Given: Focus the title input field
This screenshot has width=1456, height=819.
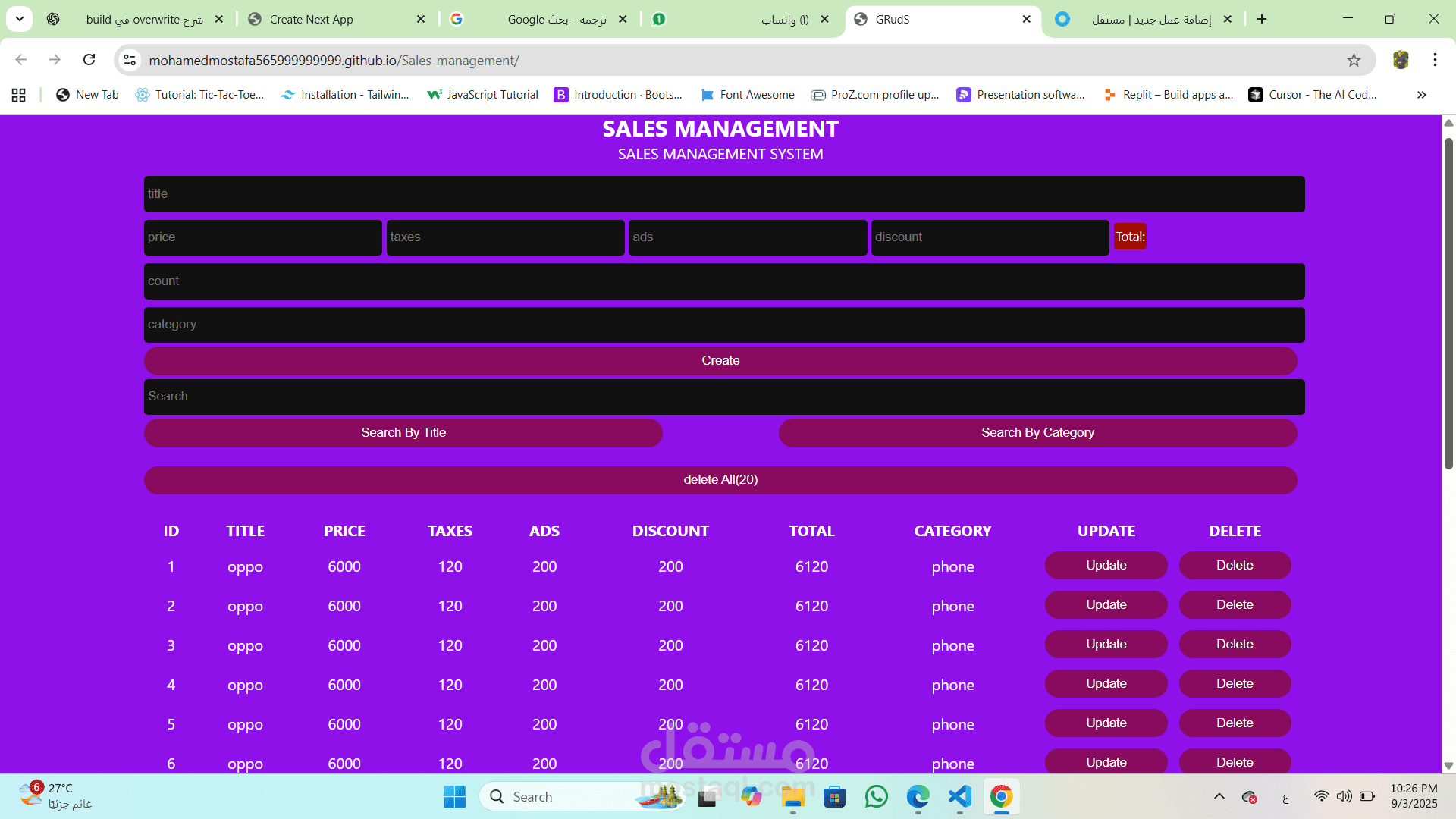Looking at the screenshot, I should pos(724,194).
